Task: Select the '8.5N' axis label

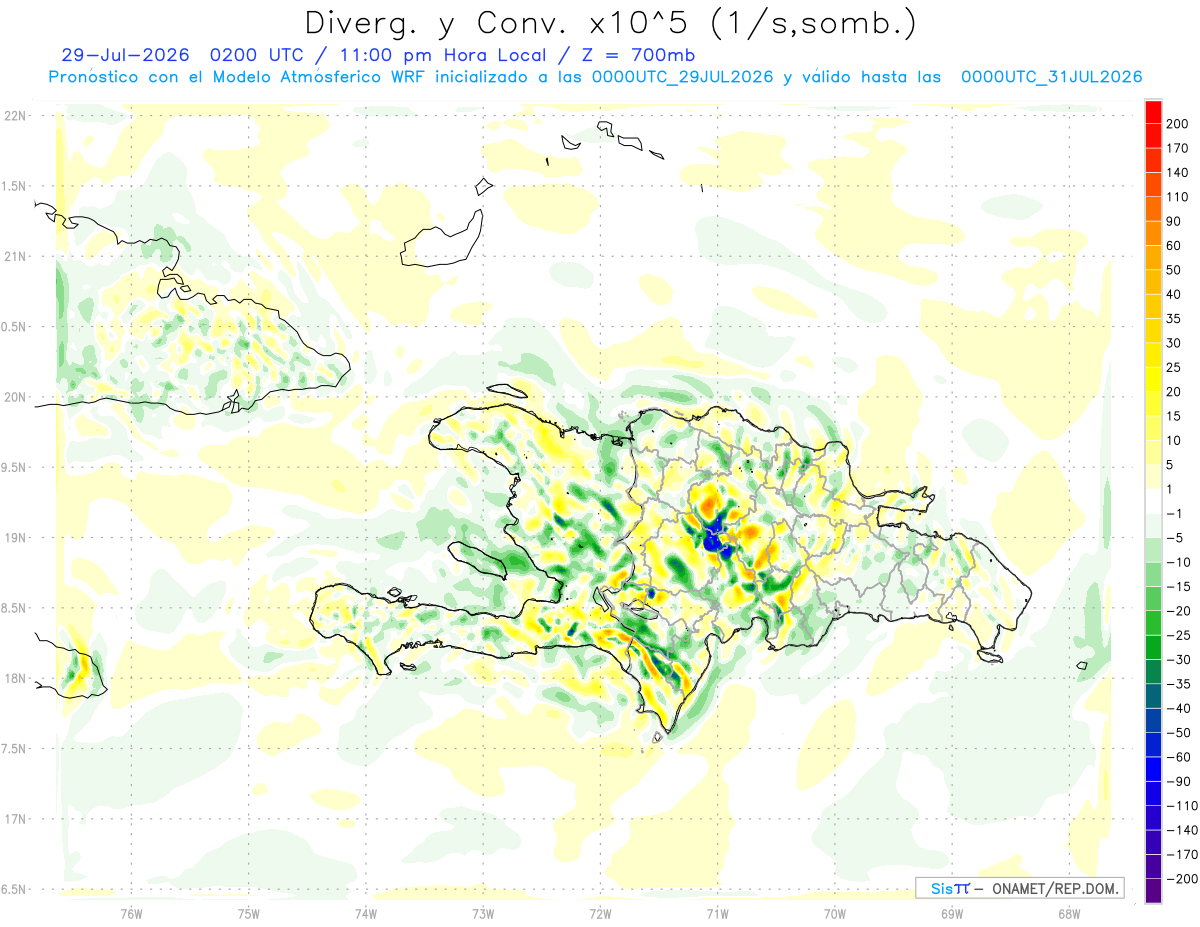Action: click(15, 608)
